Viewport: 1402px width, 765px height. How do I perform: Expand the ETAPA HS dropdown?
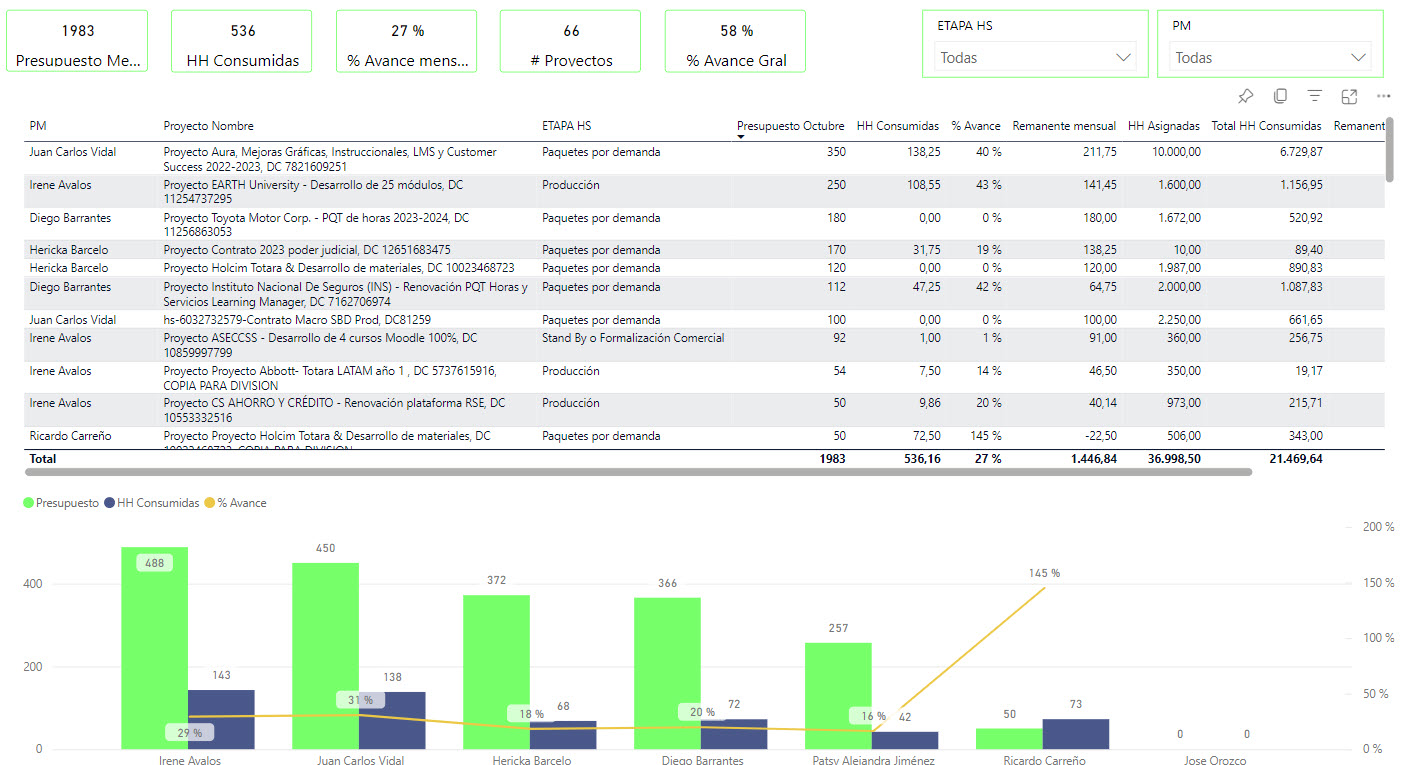coord(1122,58)
